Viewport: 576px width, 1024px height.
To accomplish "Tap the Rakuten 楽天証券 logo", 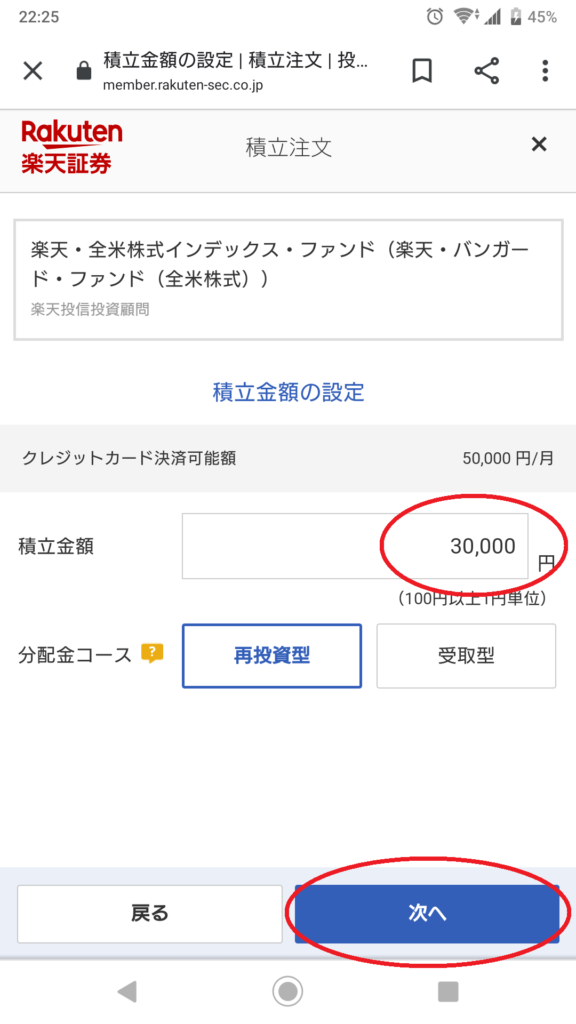I will [x=71, y=147].
